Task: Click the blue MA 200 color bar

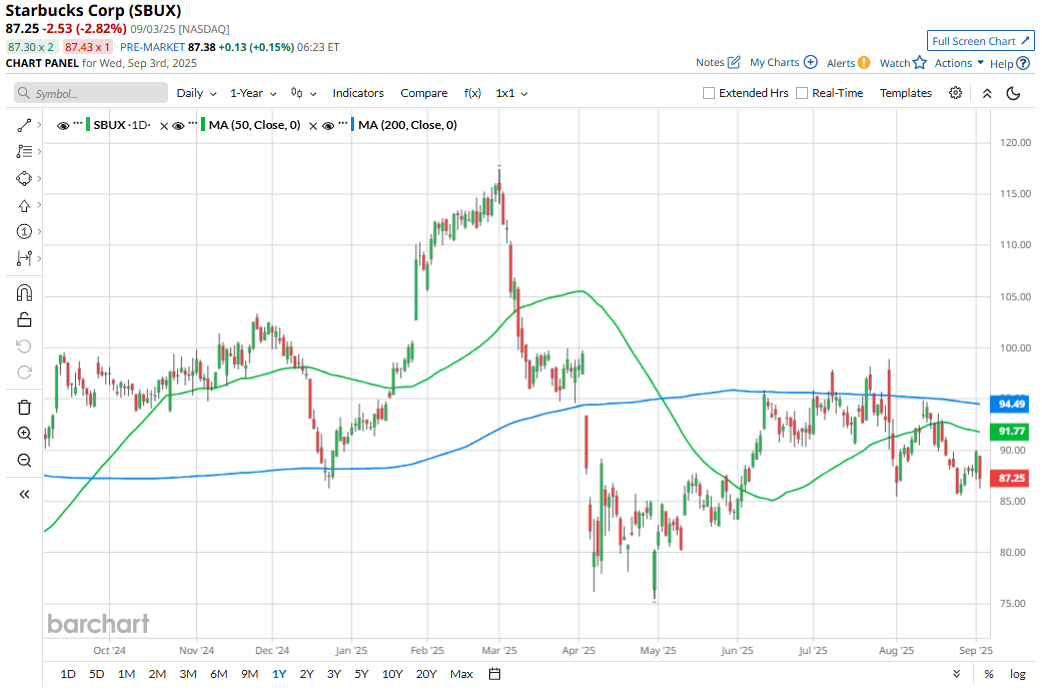Action: pos(352,124)
